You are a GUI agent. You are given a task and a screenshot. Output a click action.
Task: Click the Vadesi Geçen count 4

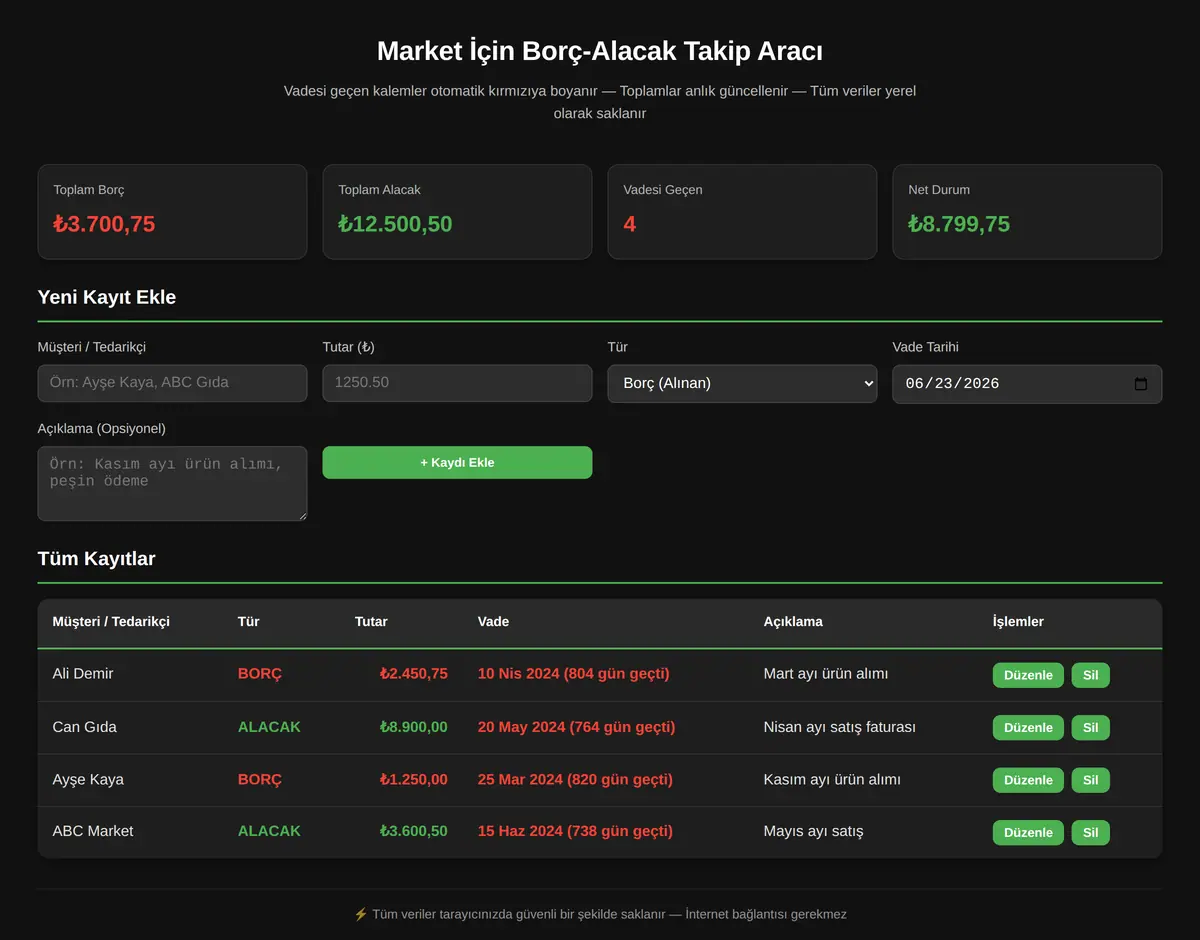pos(630,224)
